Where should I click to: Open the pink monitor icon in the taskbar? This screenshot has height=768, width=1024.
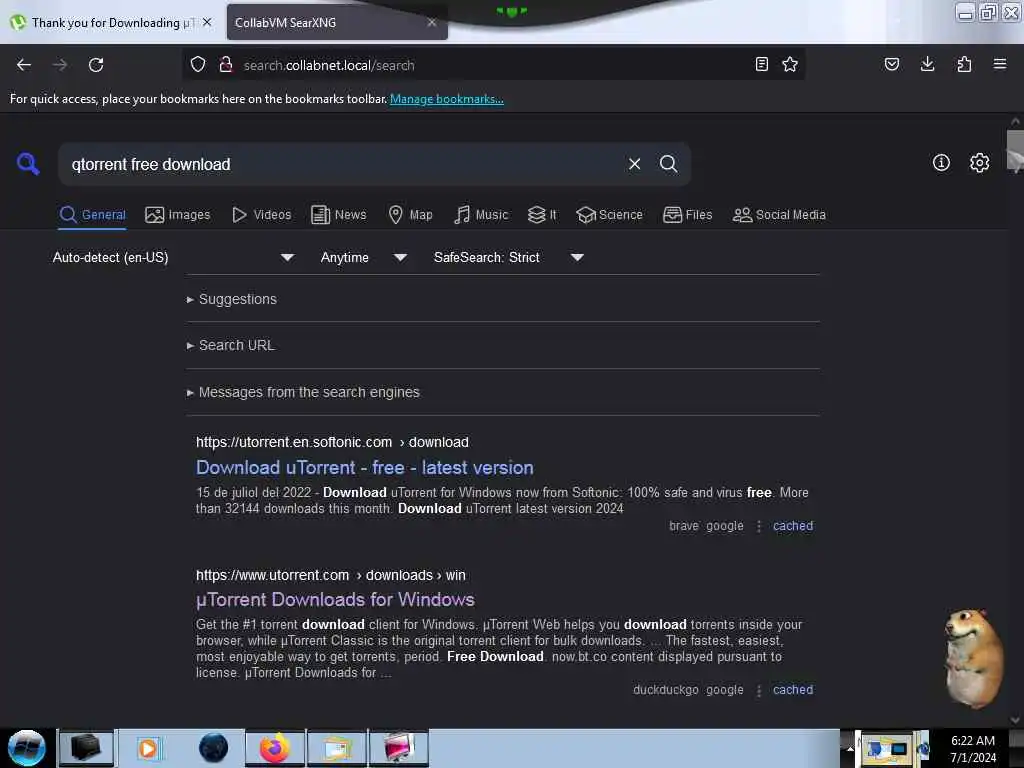pos(399,748)
